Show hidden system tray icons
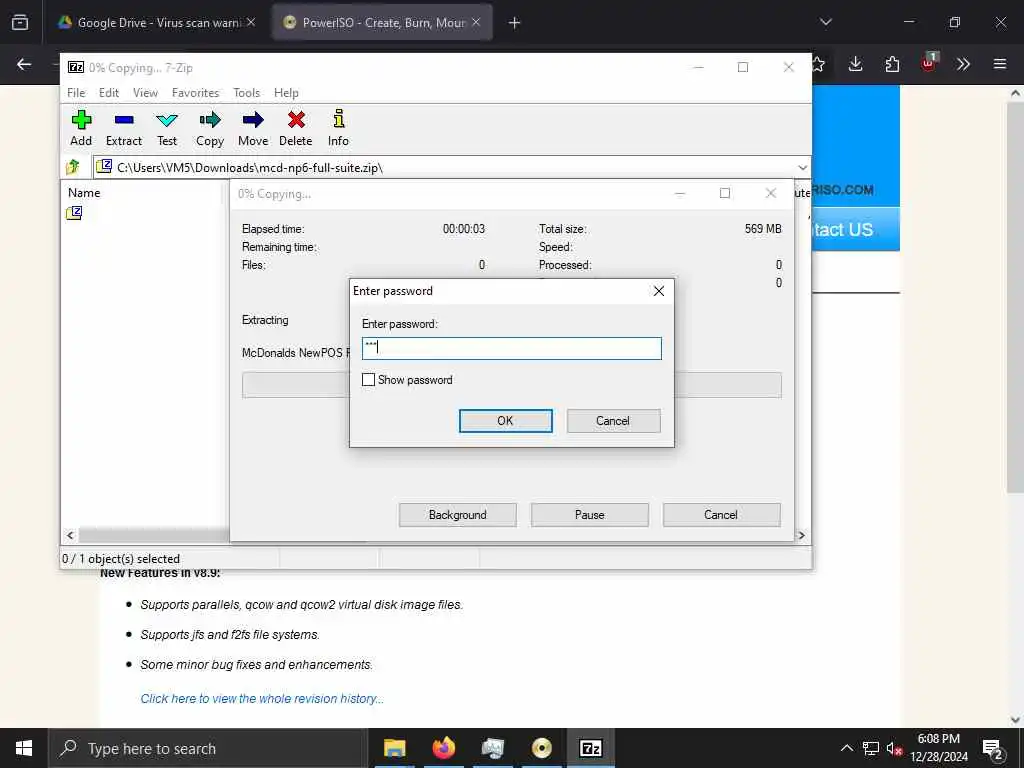 846,748
